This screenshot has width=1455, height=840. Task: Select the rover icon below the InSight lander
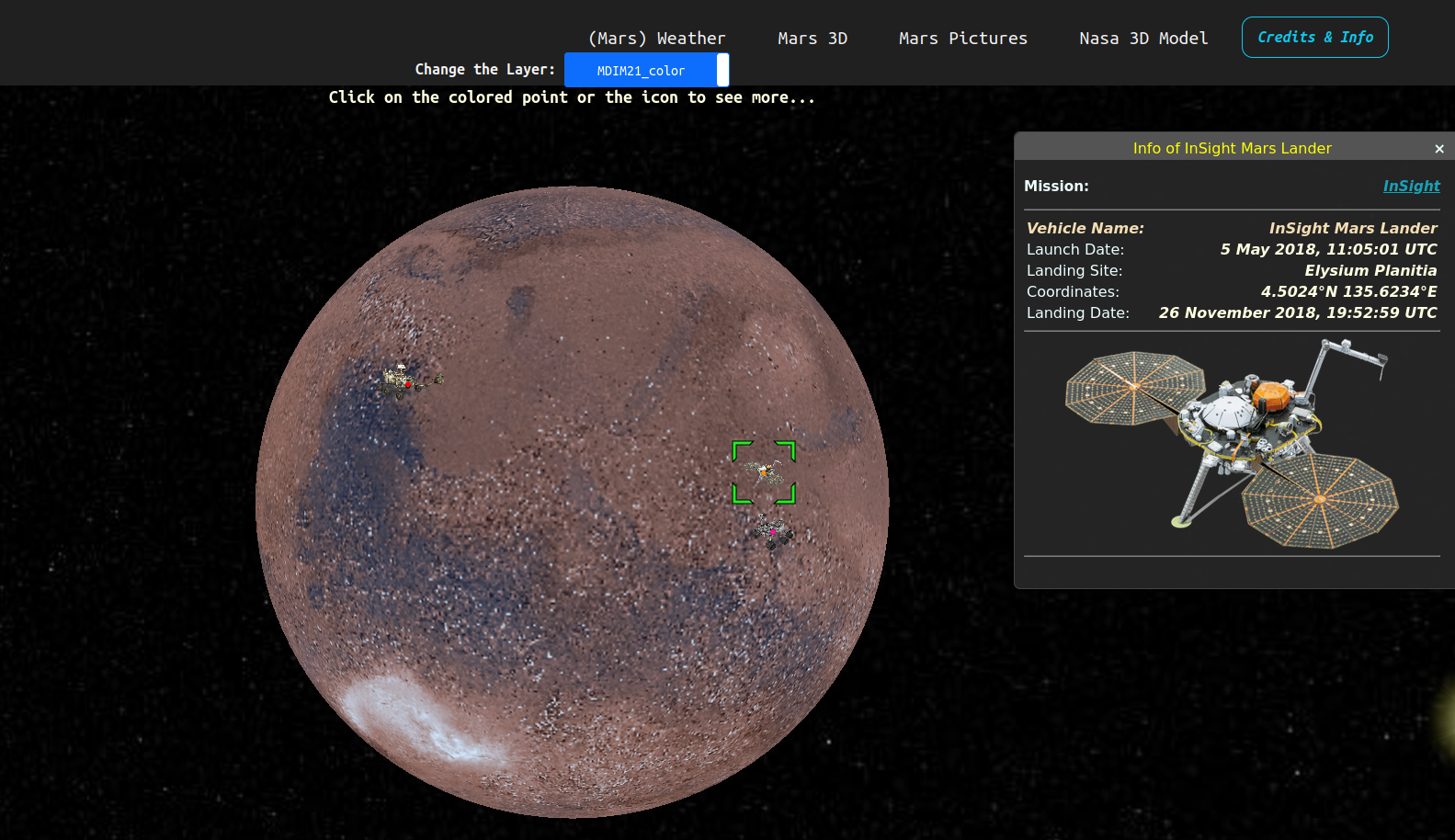pyautogui.click(x=773, y=532)
